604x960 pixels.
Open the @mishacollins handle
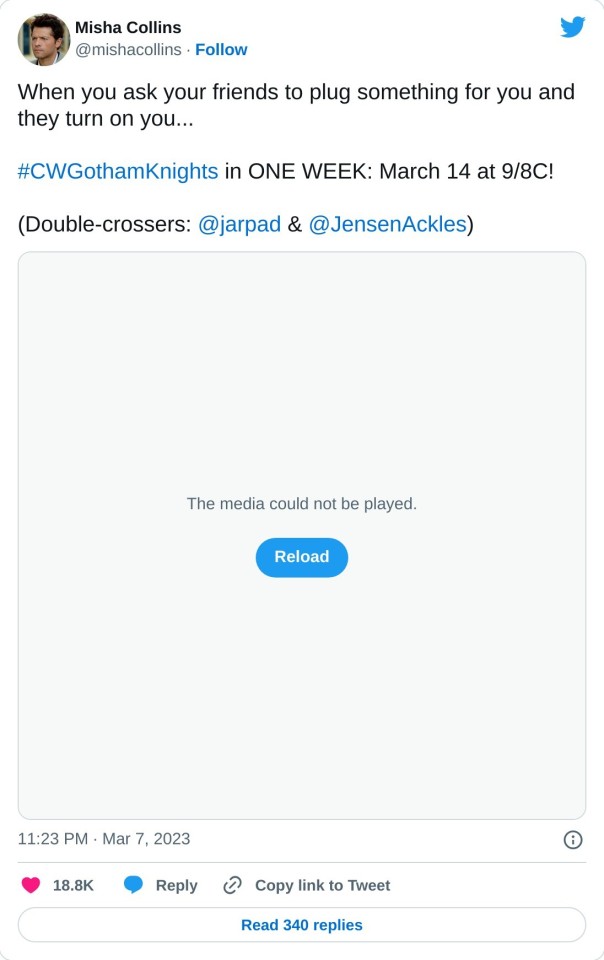click(x=128, y=50)
